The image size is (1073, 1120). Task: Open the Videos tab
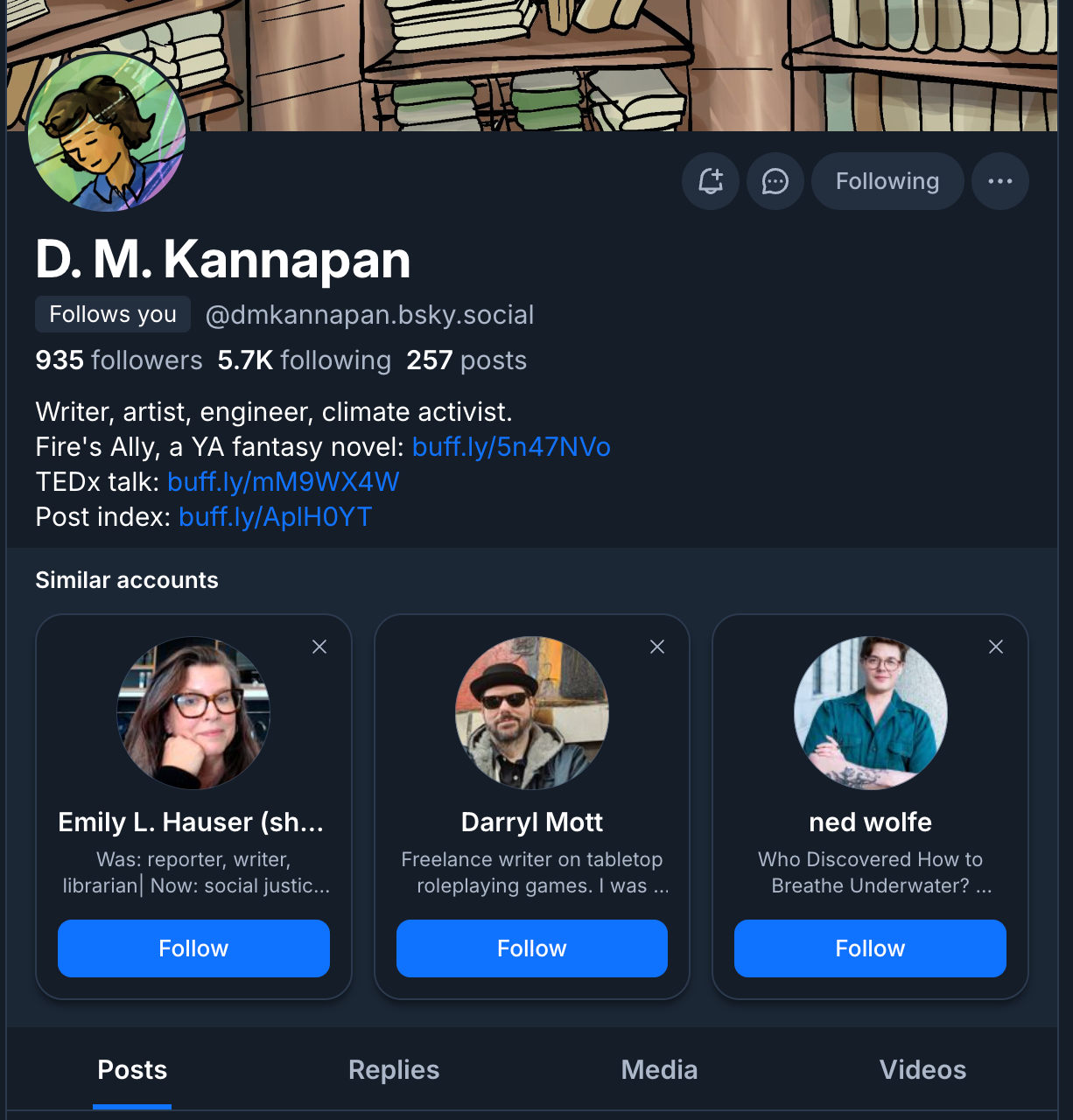tap(922, 1069)
